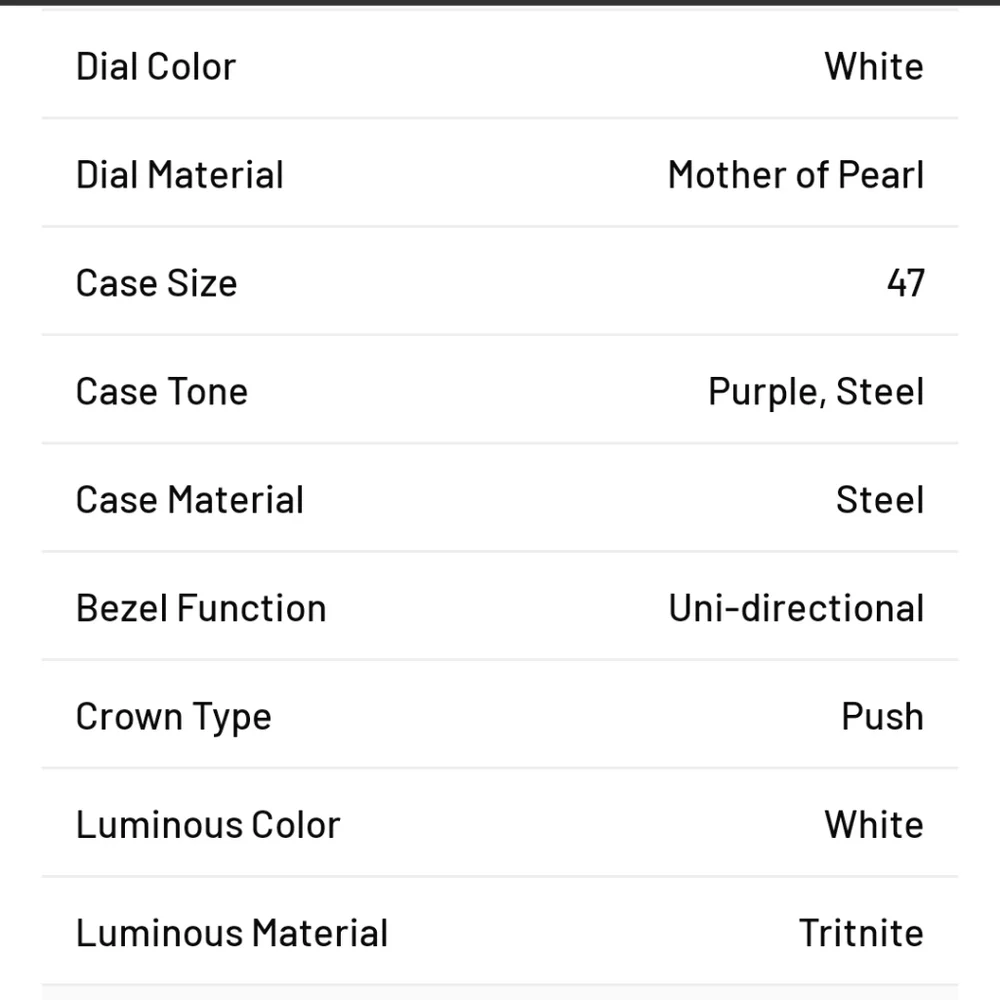
Task: Click the Push crown type value
Action: [883, 716]
